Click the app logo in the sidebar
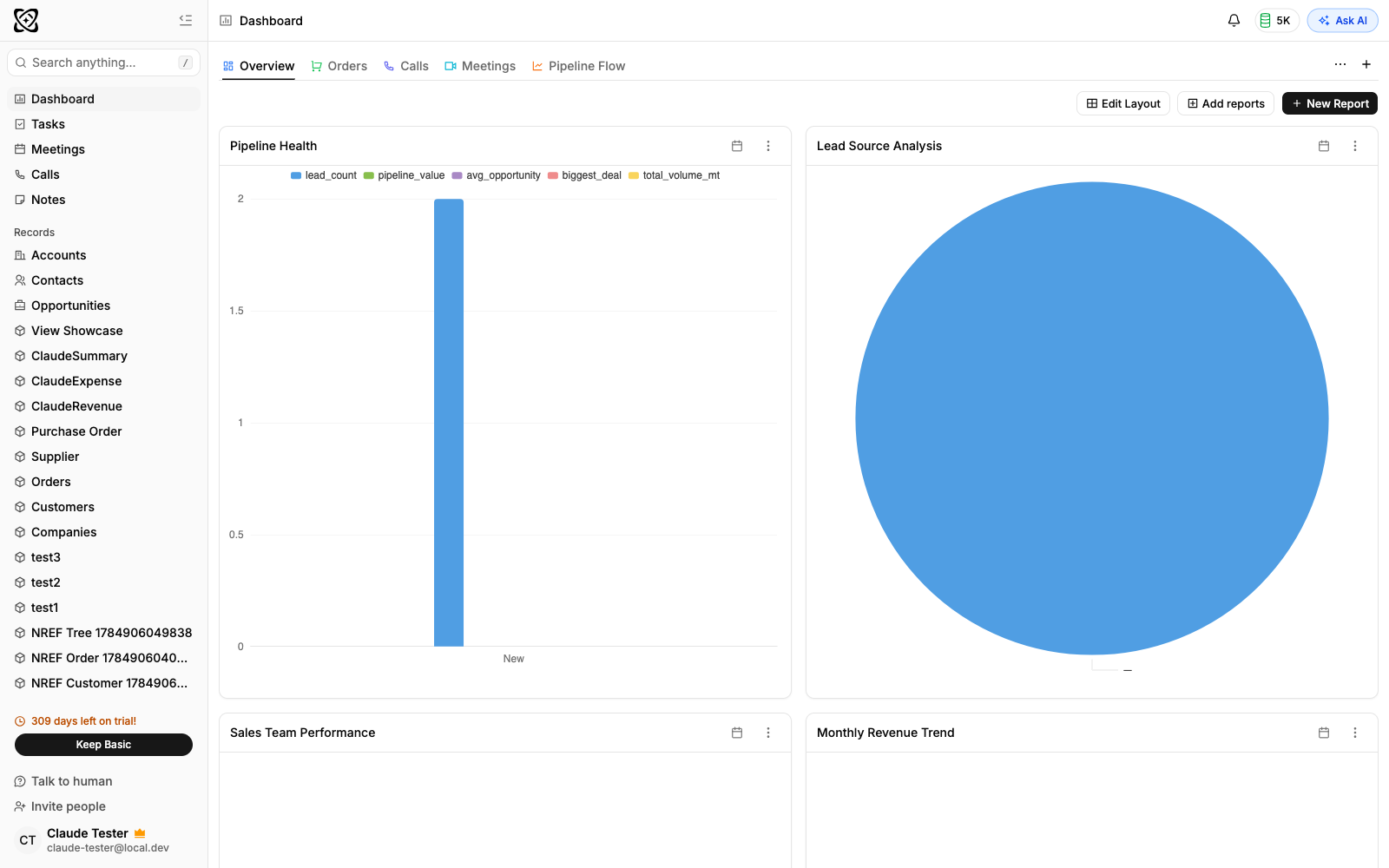 (x=26, y=20)
